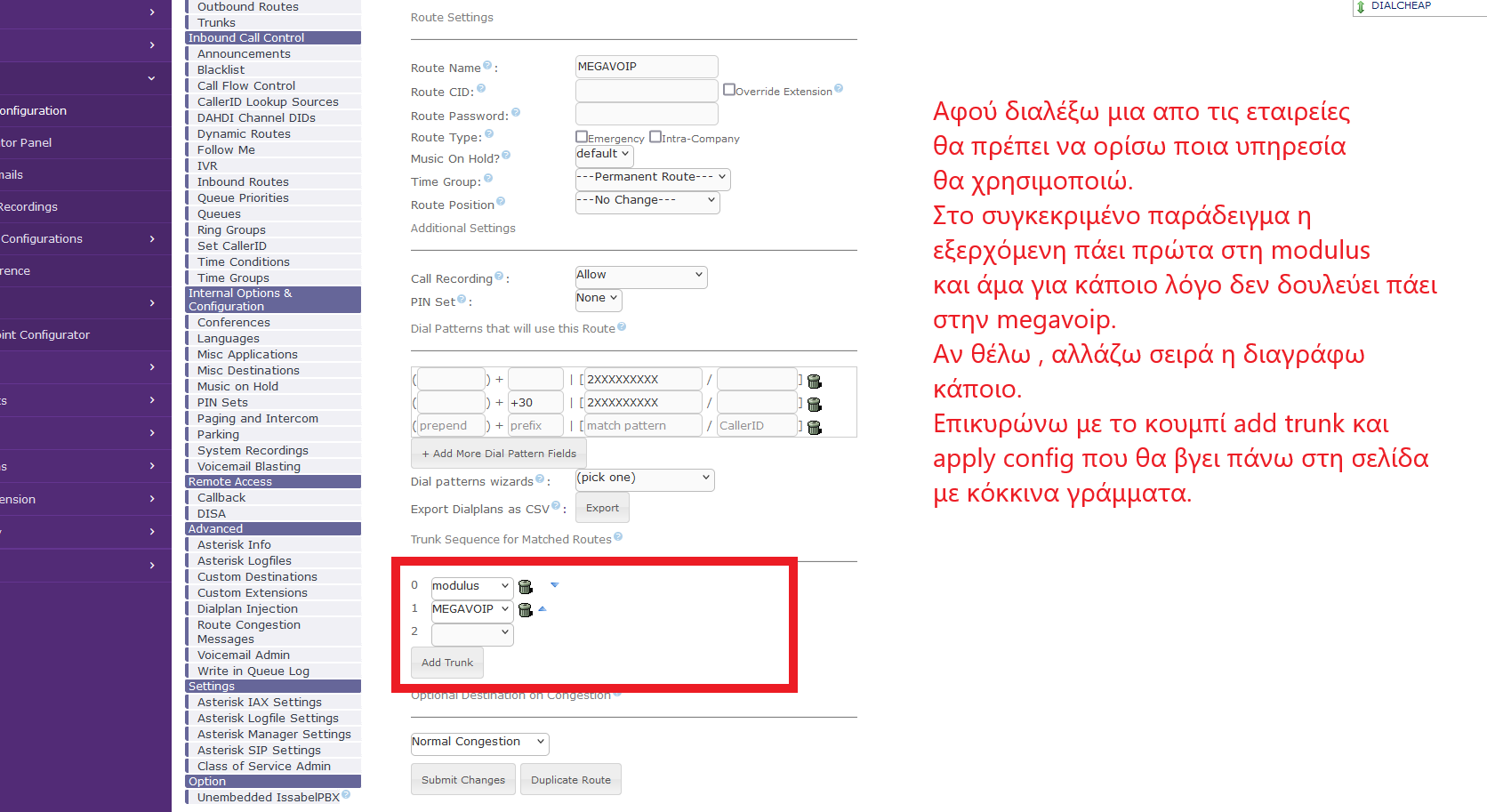Open help tooltip for Route Password
This screenshot has width=1487, height=812.
click(x=516, y=113)
